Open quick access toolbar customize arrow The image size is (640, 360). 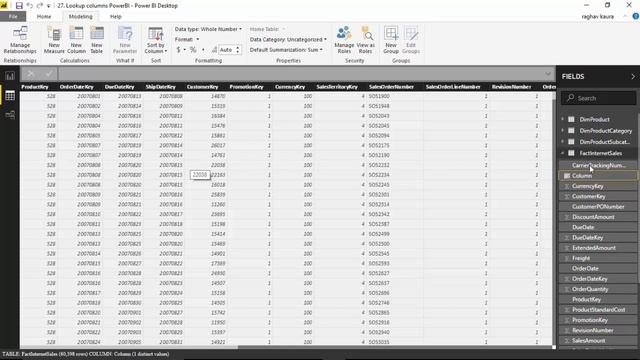tap(49, 6)
